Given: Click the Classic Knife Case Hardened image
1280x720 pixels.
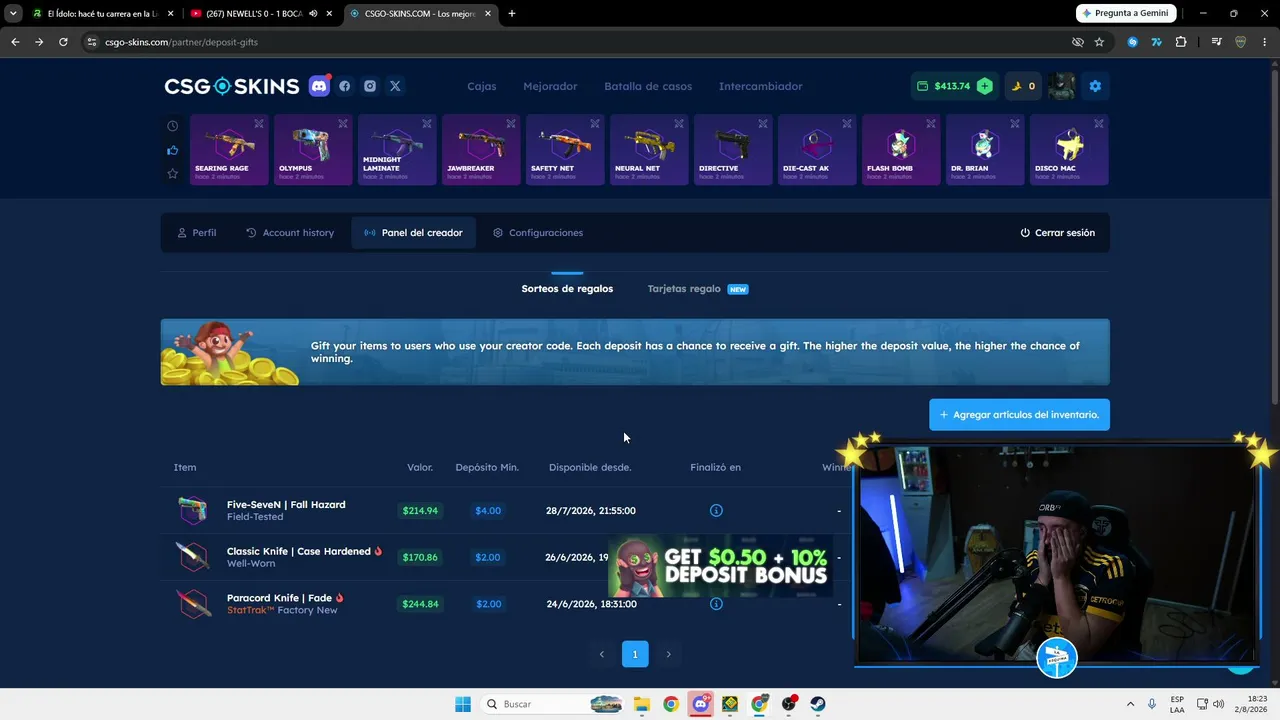Looking at the screenshot, I should tap(192, 557).
